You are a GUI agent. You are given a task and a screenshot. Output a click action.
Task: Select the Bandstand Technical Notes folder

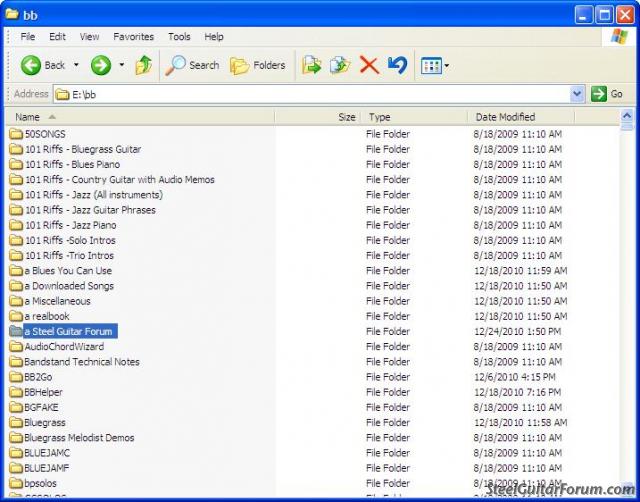(81, 362)
